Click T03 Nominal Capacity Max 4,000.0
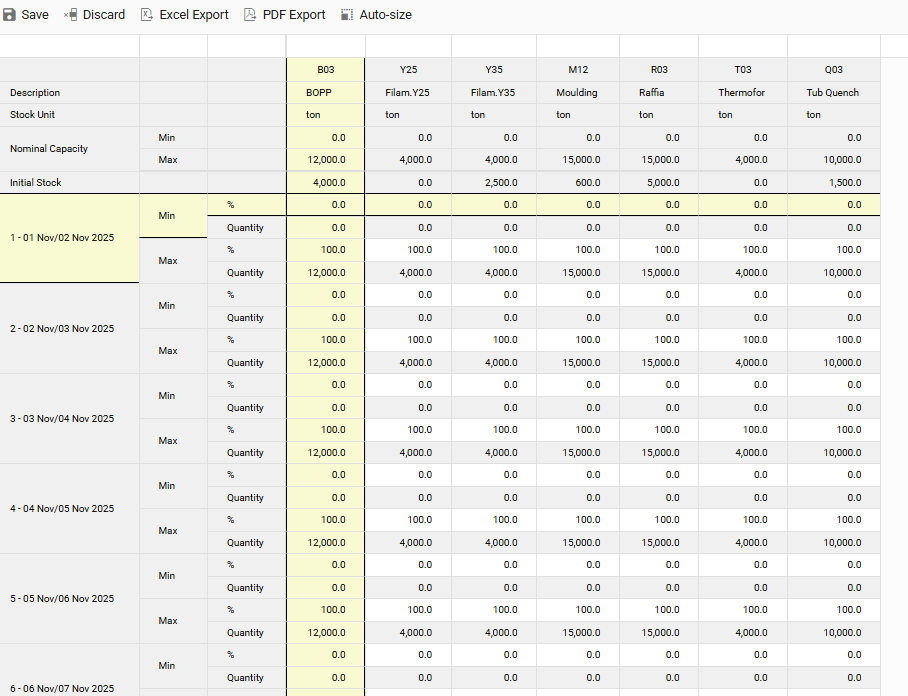 click(743, 160)
